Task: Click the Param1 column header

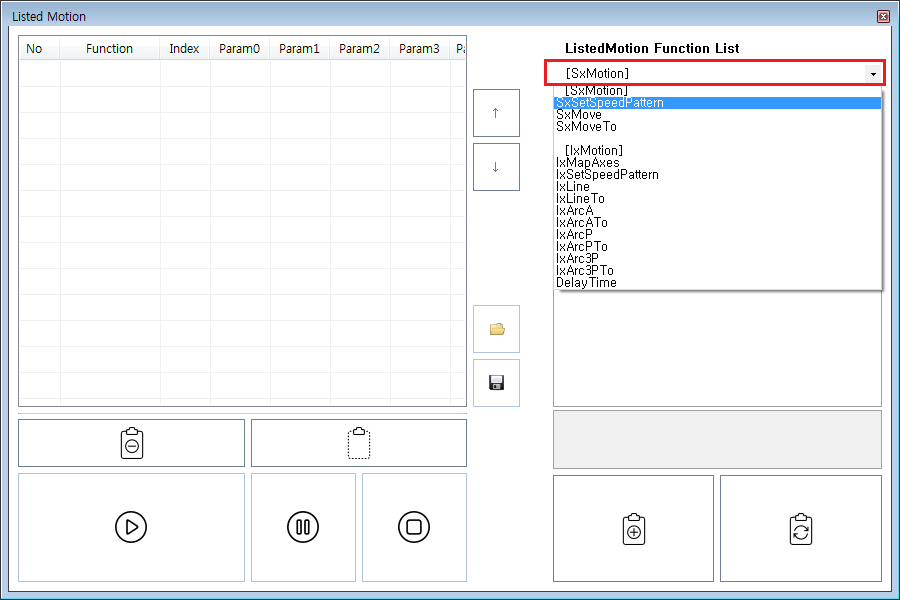Action: [x=299, y=49]
